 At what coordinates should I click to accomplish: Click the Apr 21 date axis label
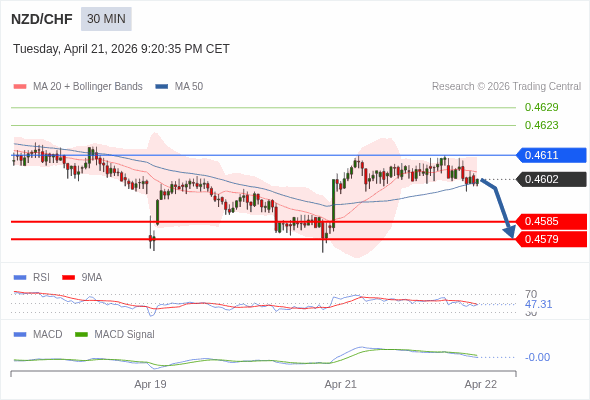341,384
